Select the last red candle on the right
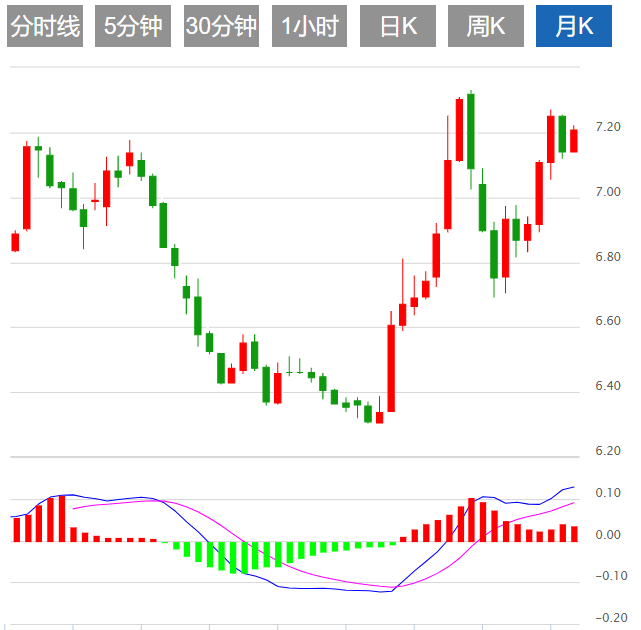The height and width of the screenshot is (630, 641). tap(574, 140)
